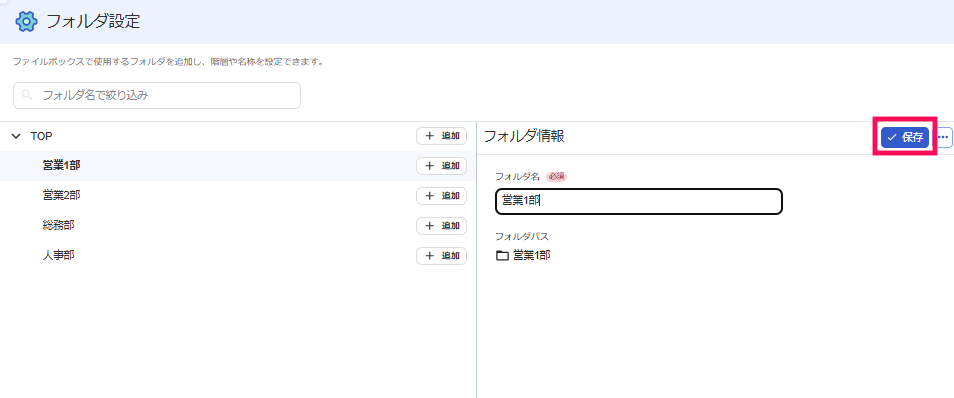Click the description text about ファイルボックス
Viewport: 954px width, 398px height.
click(168, 62)
